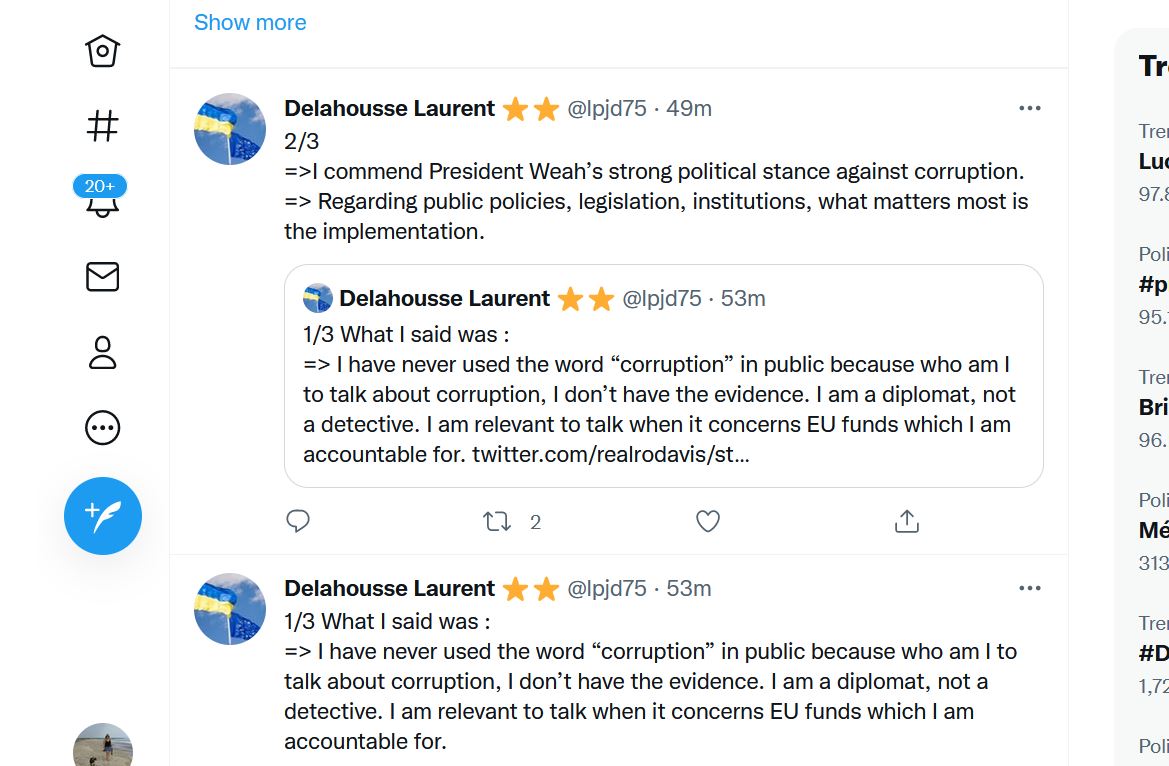Open options menu on 49m tweet
Image resolution: width=1169 pixels, height=766 pixels.
click(x=1029, y=108)
